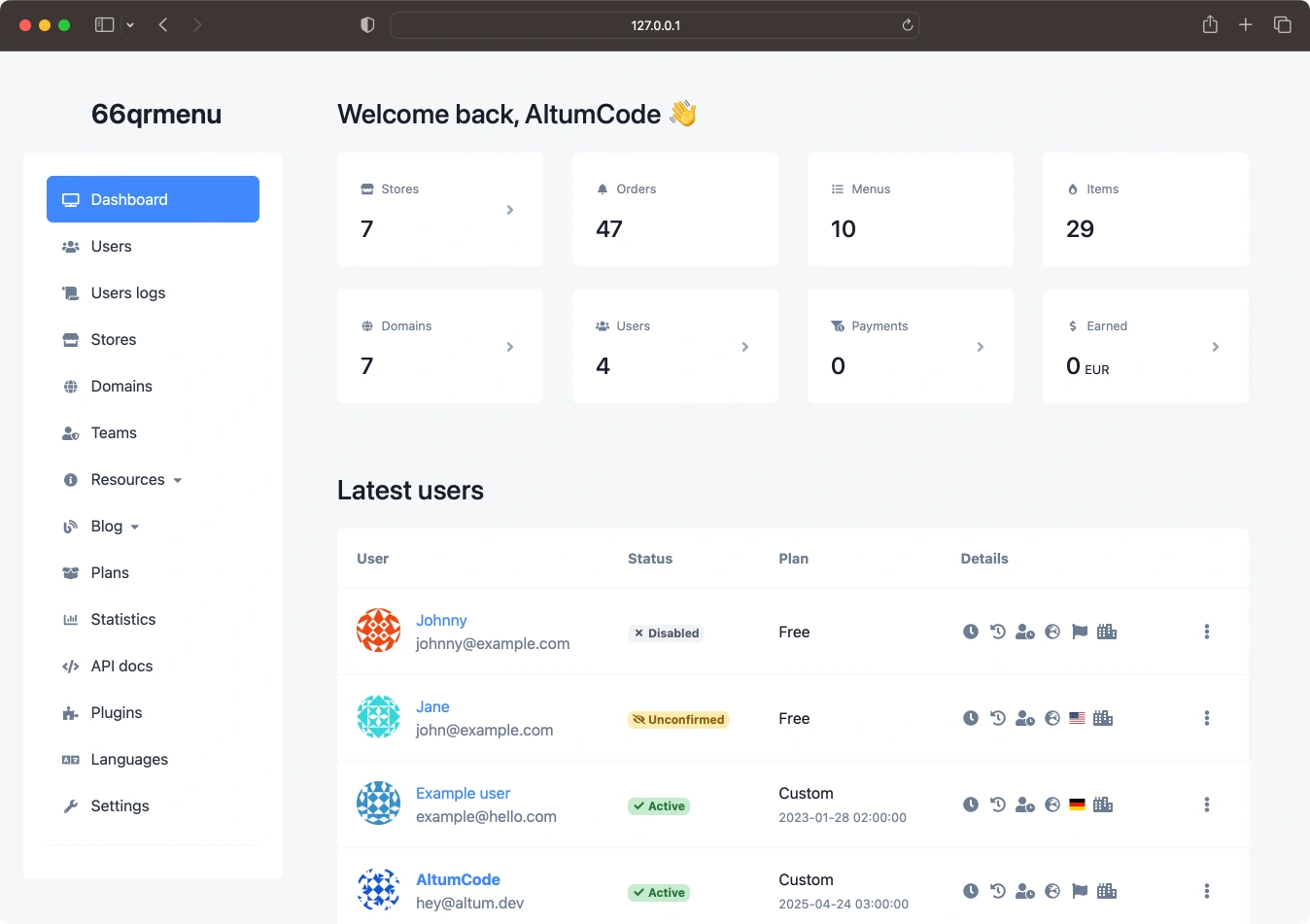Click the US flag icon in Jane's row
The height and width of the screenshot is (924, 1310).
tap(1077, 718)
